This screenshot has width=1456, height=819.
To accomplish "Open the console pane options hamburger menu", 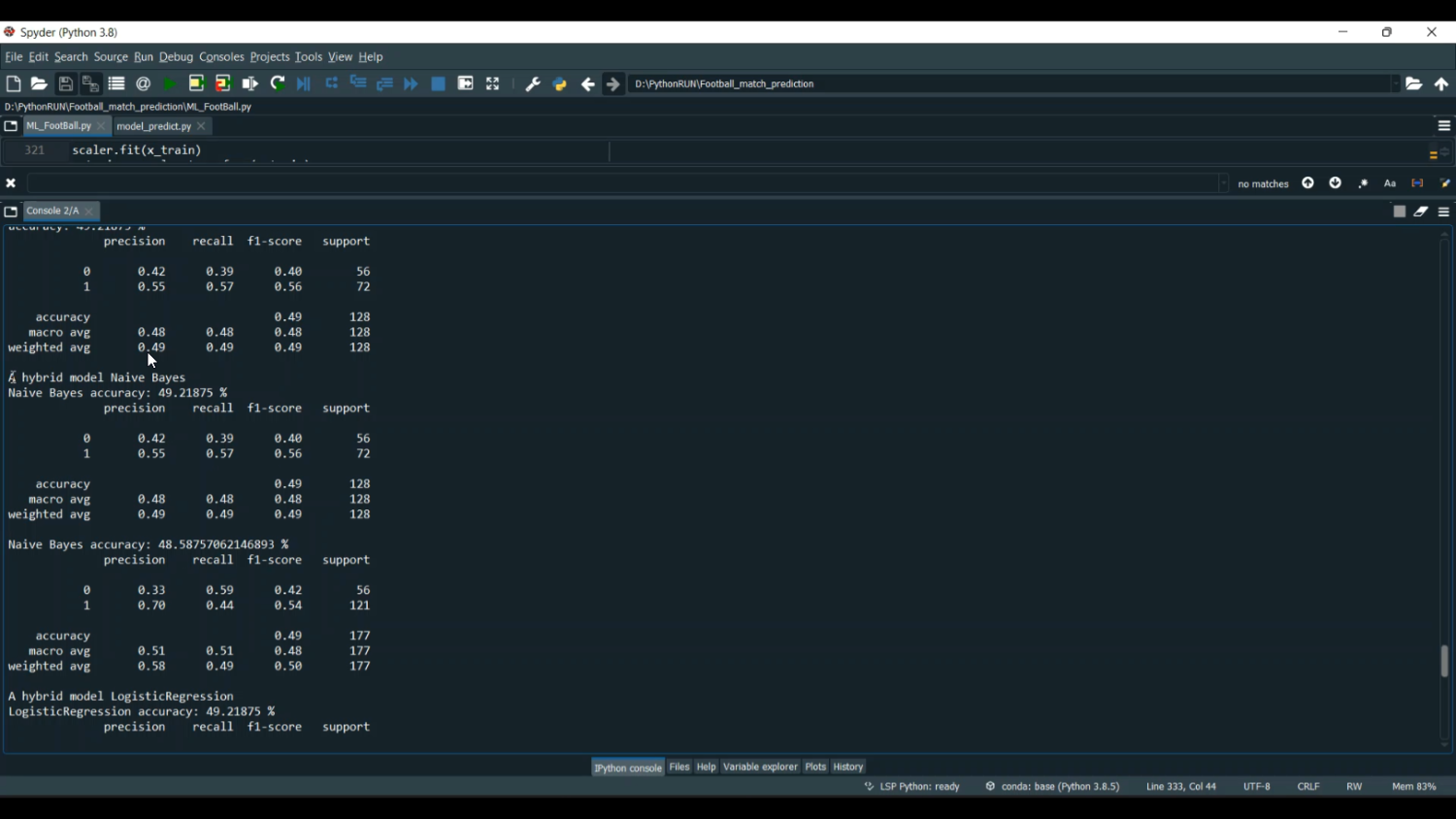I will point(1444,212).
